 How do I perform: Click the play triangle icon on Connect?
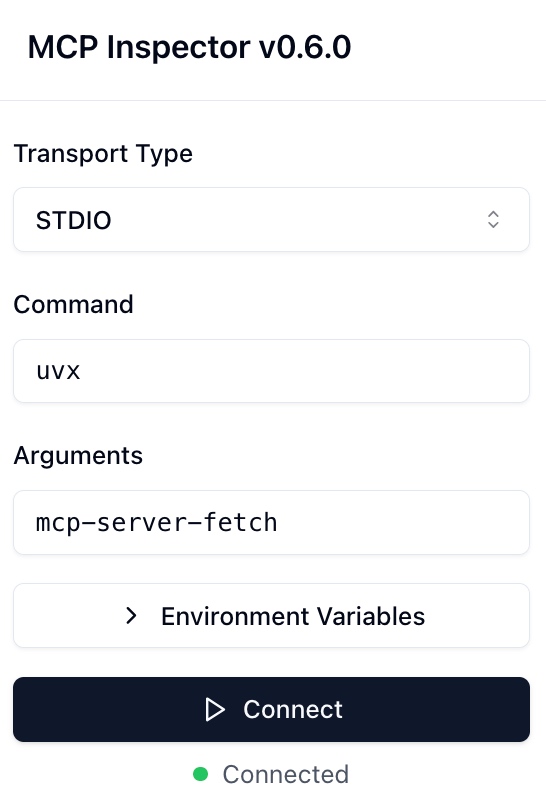pos(215,710)
